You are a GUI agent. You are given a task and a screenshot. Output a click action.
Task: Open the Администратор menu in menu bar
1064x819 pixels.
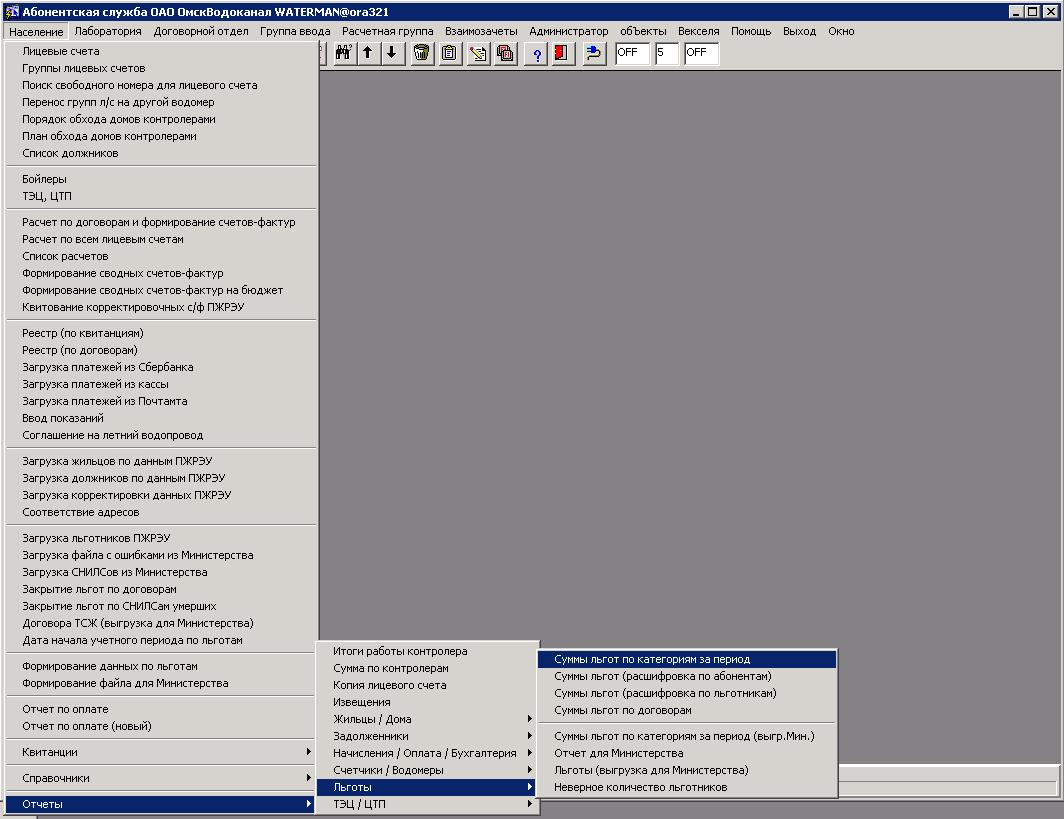[x=568, y=31]
